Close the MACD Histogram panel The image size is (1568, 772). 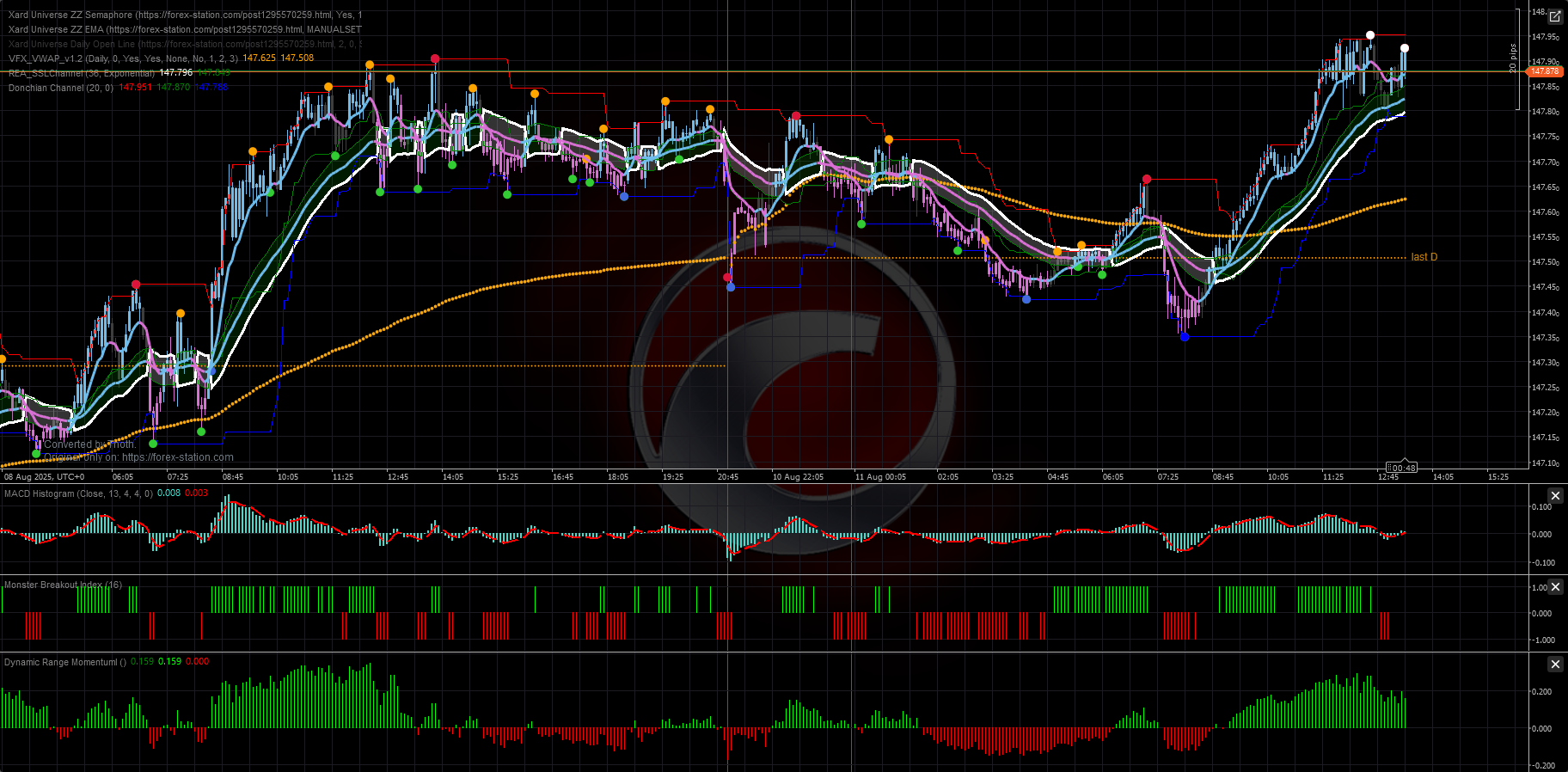click(x=1555, y=496)
